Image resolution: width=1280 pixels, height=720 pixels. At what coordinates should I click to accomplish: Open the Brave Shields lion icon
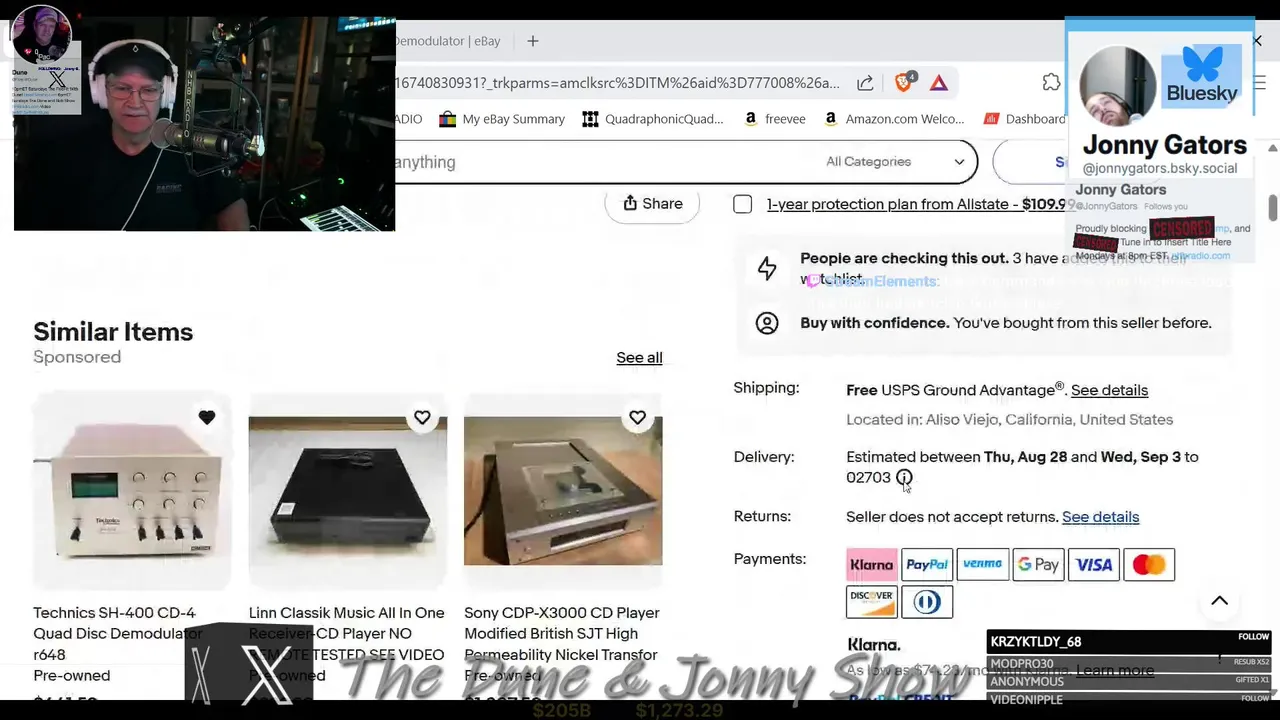point(904,83)
